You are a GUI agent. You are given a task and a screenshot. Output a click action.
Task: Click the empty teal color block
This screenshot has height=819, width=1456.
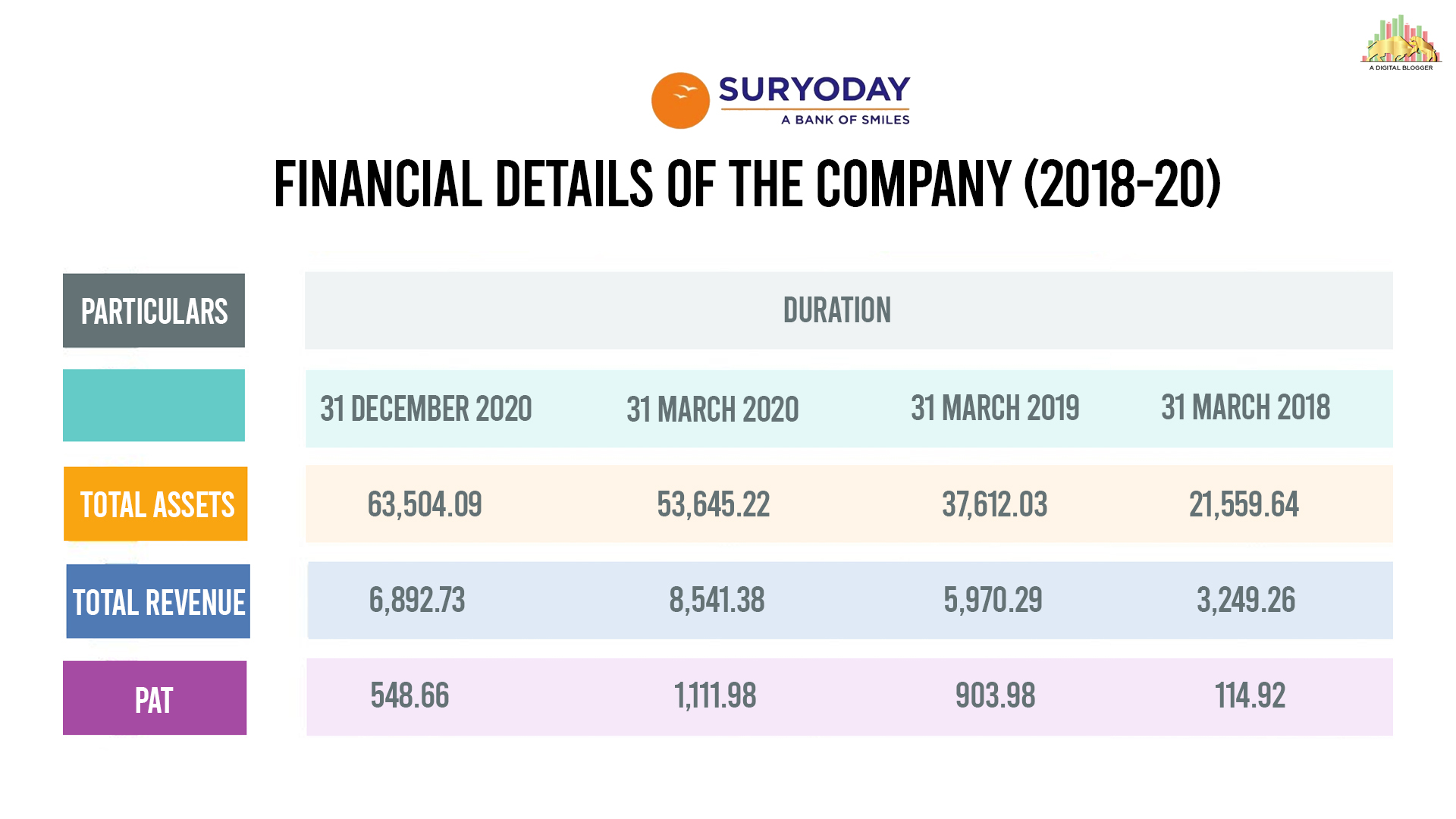pyautogui.click(x=154, y=406)
